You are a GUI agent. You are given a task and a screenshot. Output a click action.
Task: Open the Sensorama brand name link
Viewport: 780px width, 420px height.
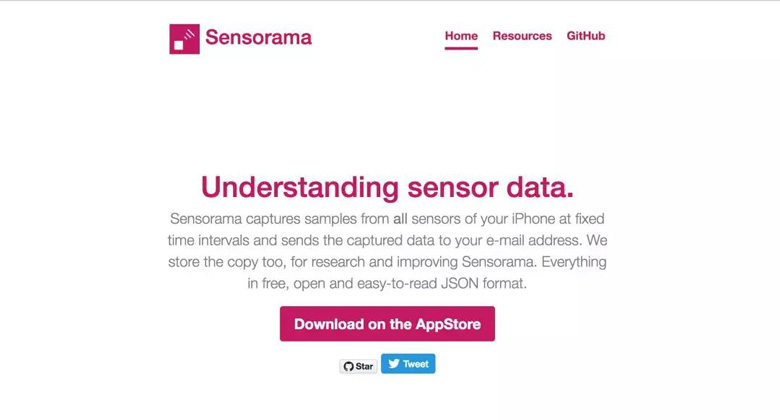(259, 37)
